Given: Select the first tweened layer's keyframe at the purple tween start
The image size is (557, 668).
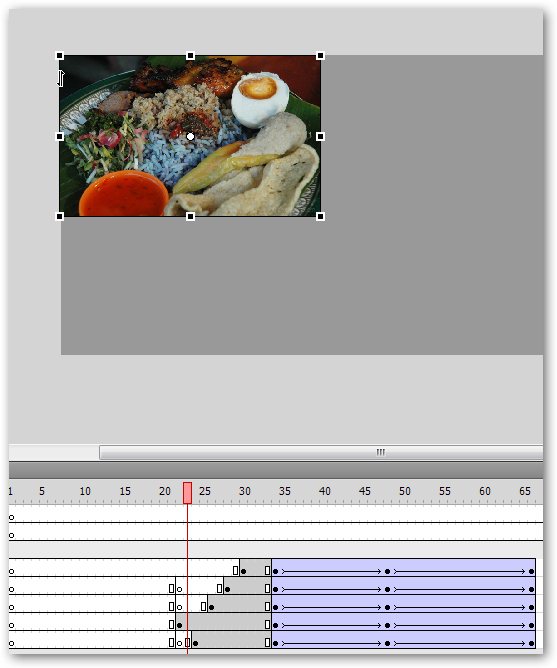Looking at the screenshot, I should point(275,571).
